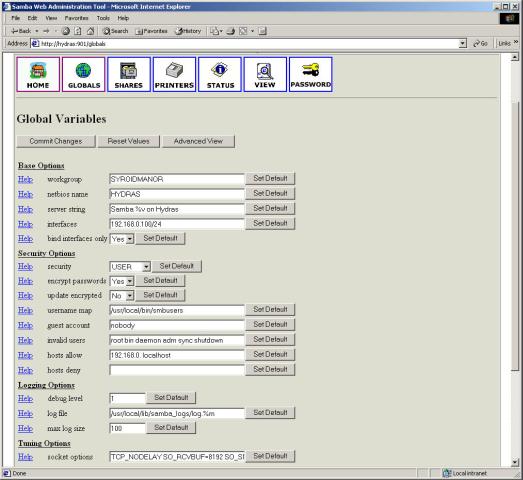The height and width of the screenshot is (480, 523).
Task: Click the browser Forward arrow
Action: click(46, 31)
